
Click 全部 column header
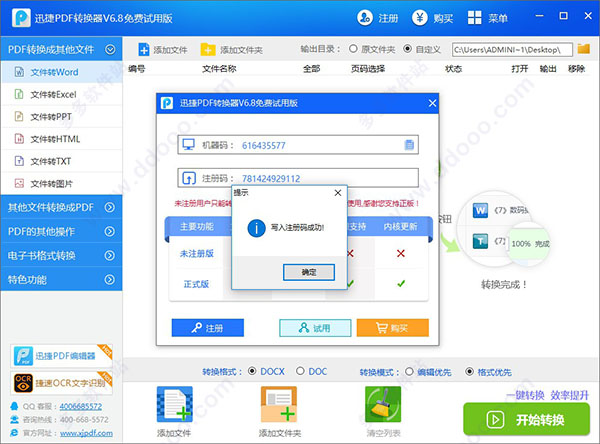click(311, 69)
